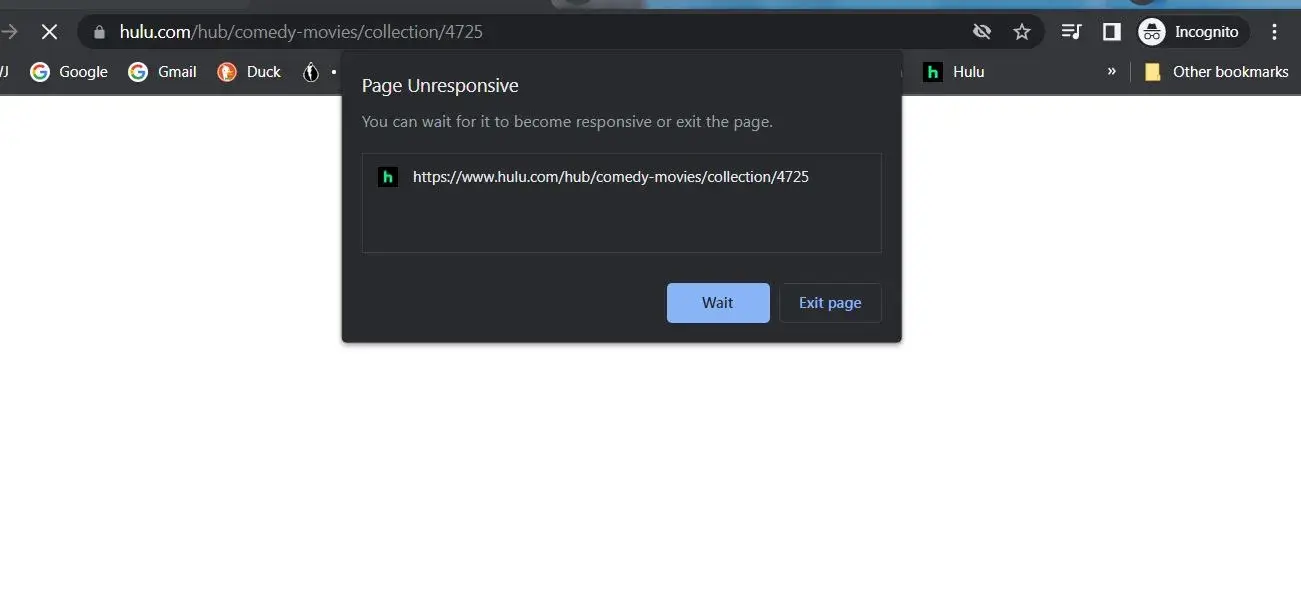Screen dimensions: 1301x606
Task: Stop loading the page
Action: [x=49, y=32]
